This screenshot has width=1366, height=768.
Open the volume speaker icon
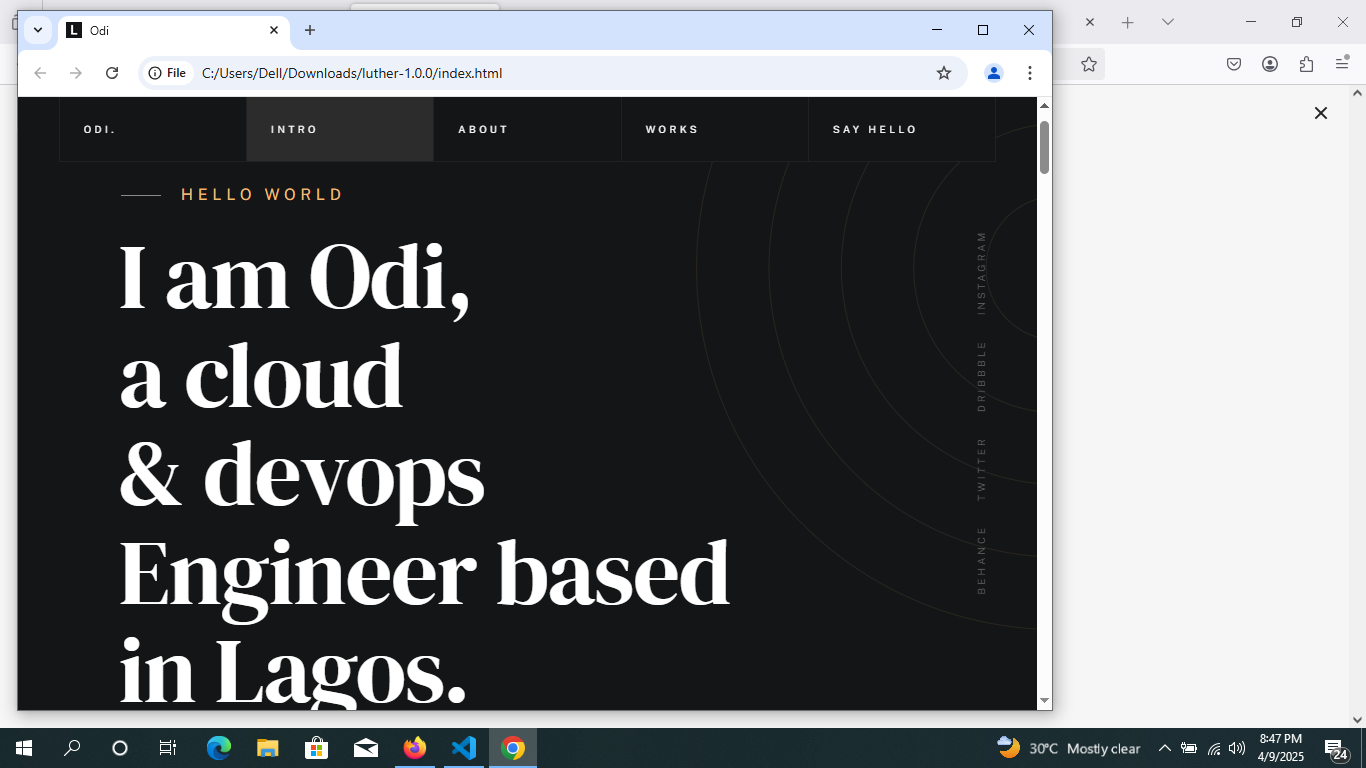click(1237, 748)
